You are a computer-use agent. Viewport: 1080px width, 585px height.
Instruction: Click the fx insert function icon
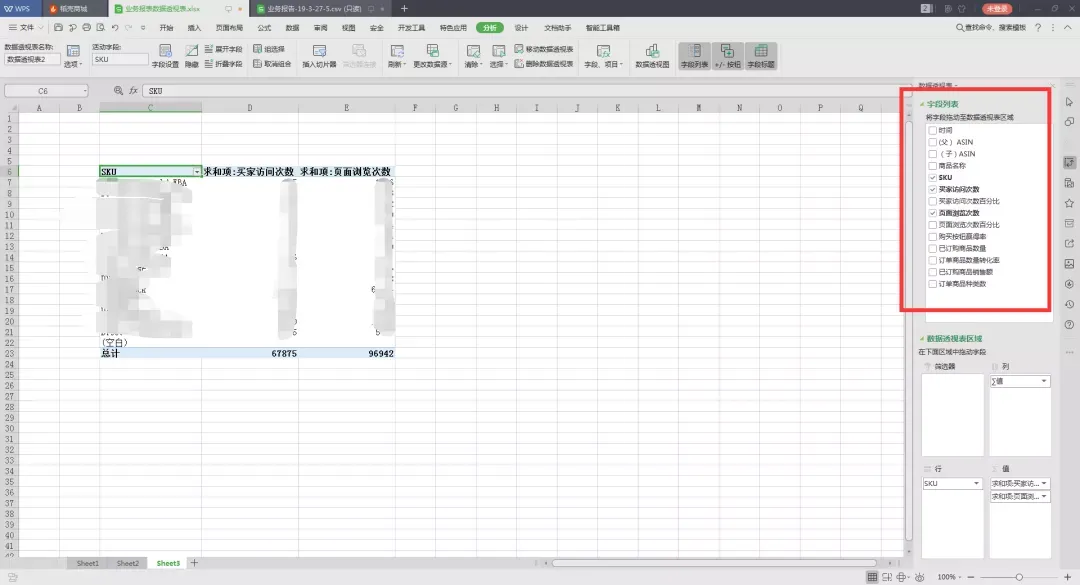pyautogui.click(x=134, y=91)
